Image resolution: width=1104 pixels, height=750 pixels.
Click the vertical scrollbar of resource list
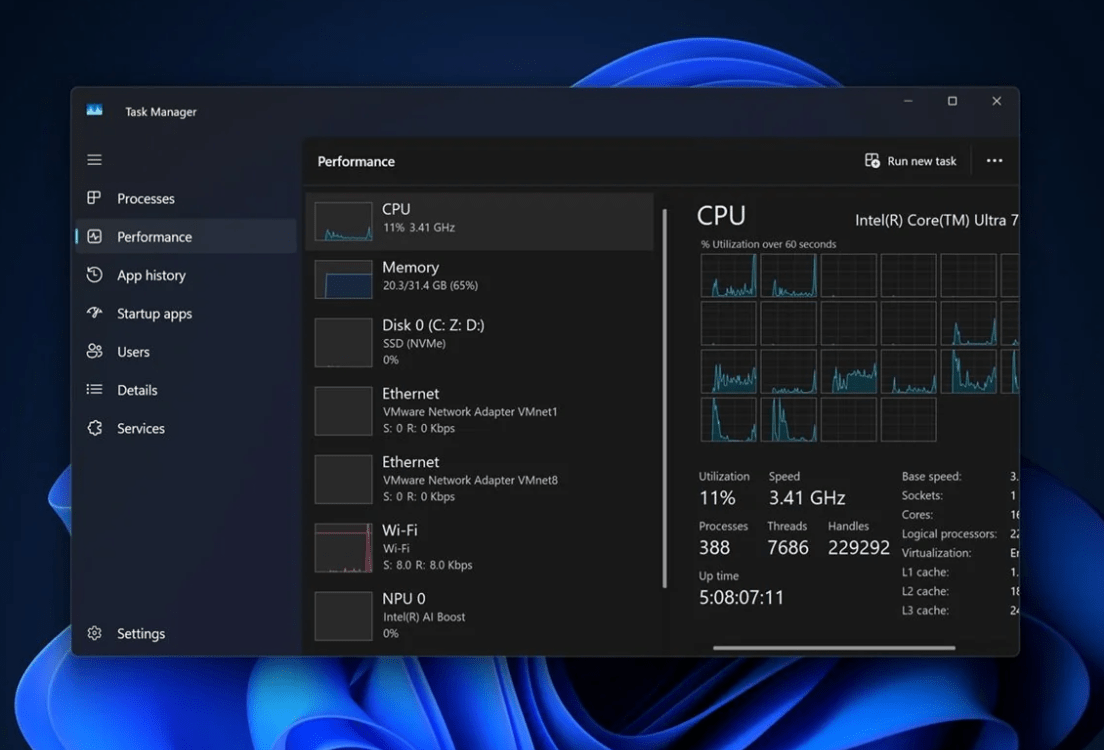[664, 398]
